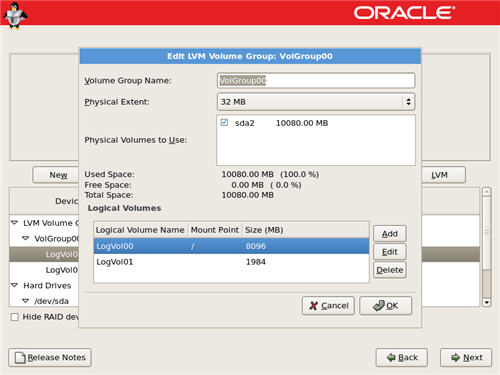Image resolution: width=500 pixels, height=375 pixels.
Task: Collapse the /dev/sda tree node
Action: coord(25,301)
